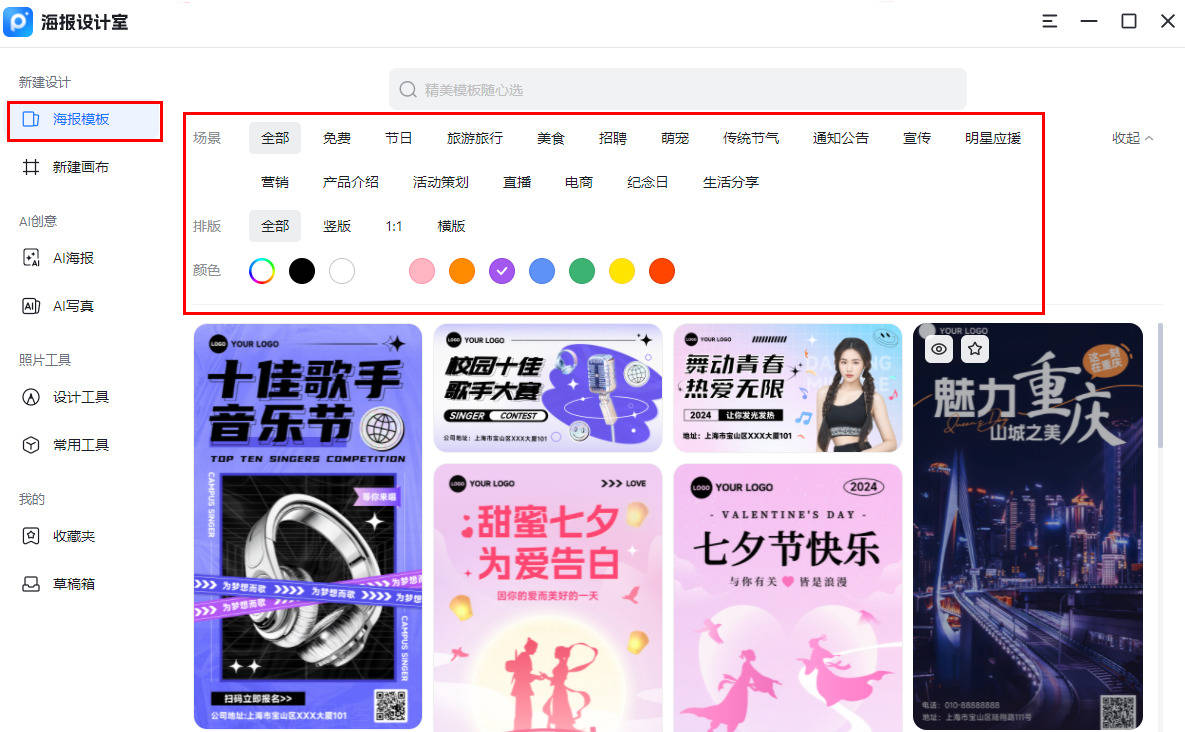This screenshot has width=1185, height=732.
Task: Preview 魅力重庆 template with eye icon
Action: [939, 349]
